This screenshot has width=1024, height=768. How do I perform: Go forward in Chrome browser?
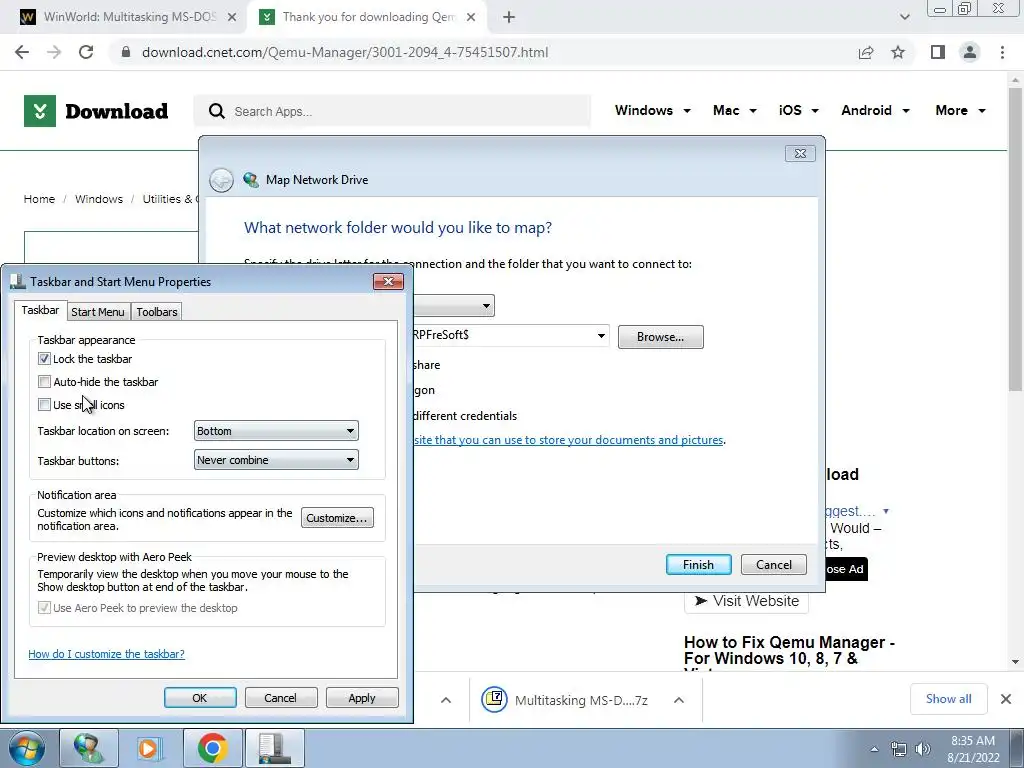coord(54,52)
